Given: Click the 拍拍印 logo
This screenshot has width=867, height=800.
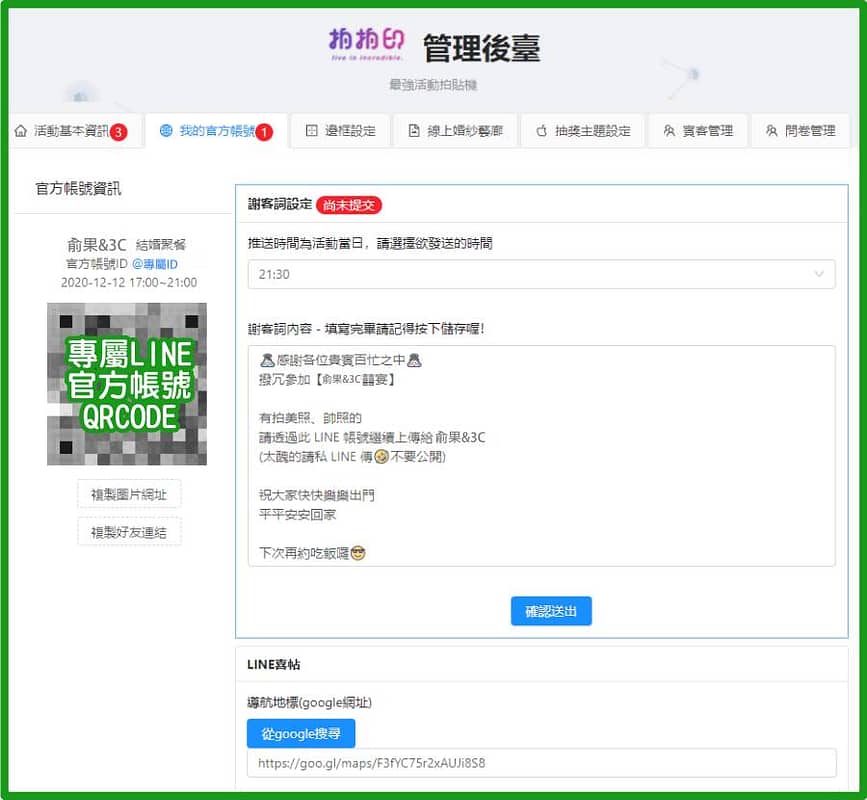Looking at the screenshot, I should click(x=367, y=44).
